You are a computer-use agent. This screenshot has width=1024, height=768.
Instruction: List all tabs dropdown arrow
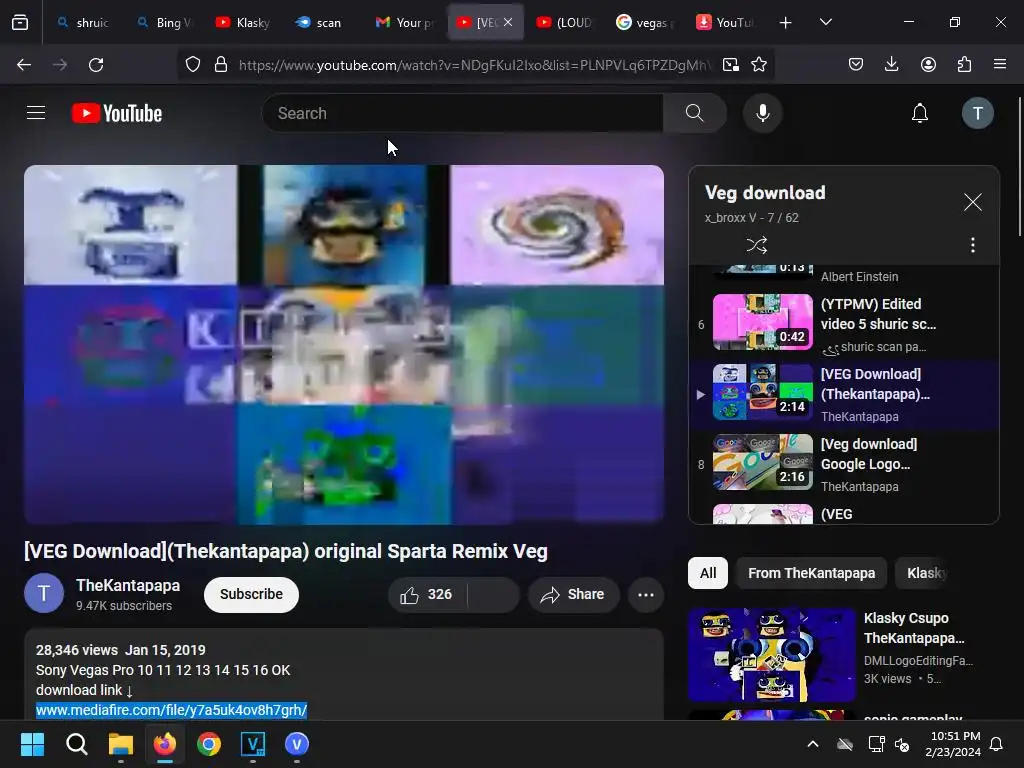[825, 22]
